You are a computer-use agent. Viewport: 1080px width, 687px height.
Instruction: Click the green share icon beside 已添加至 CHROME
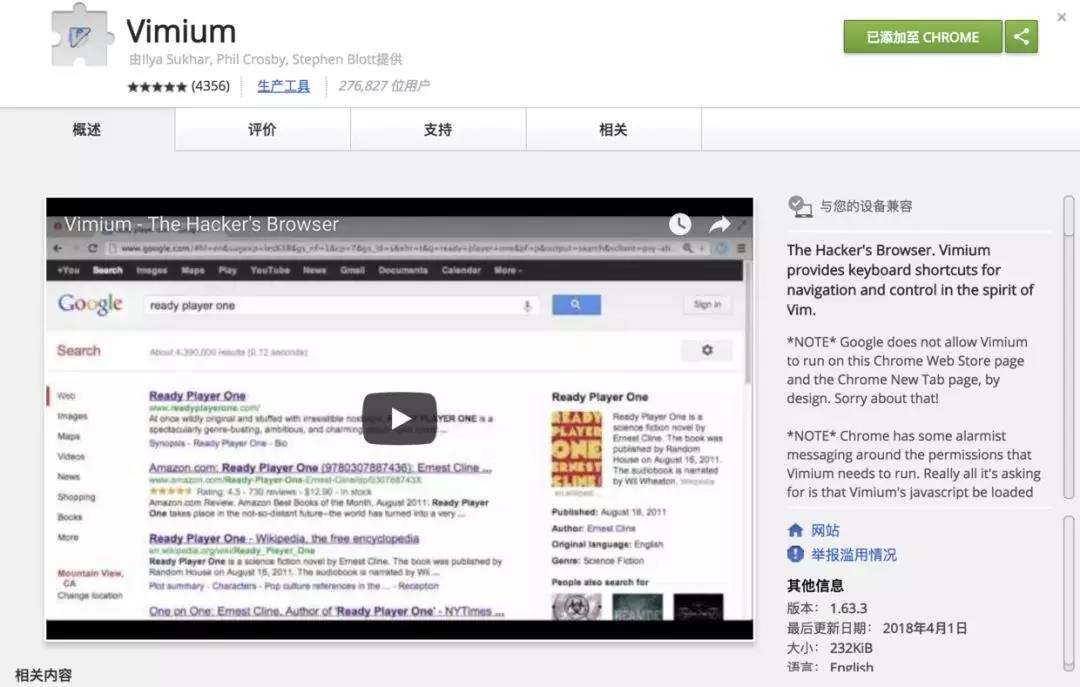pyautogui.click(x=1021, y=36)
